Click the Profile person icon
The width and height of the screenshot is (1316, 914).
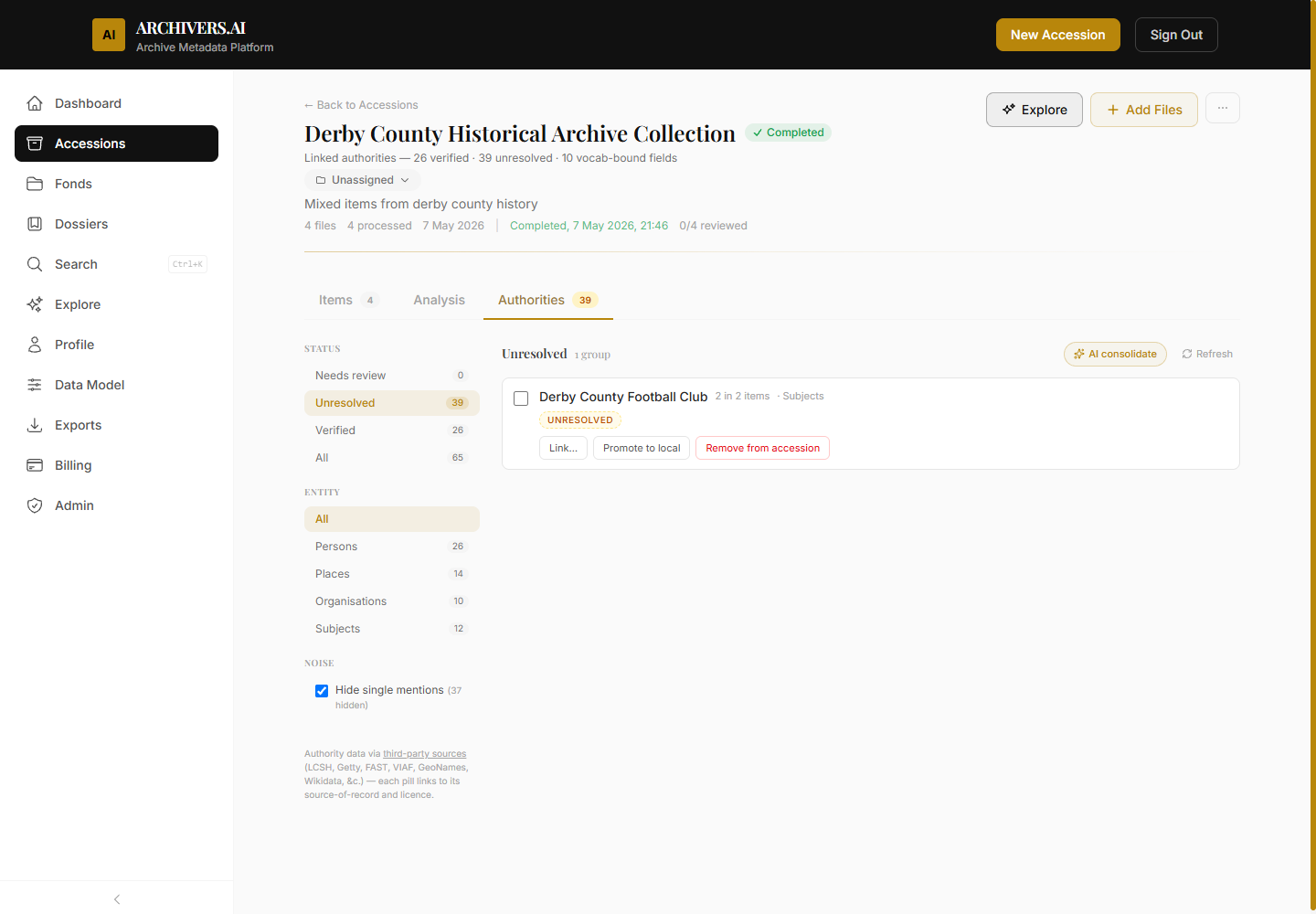tap(35, 345)
